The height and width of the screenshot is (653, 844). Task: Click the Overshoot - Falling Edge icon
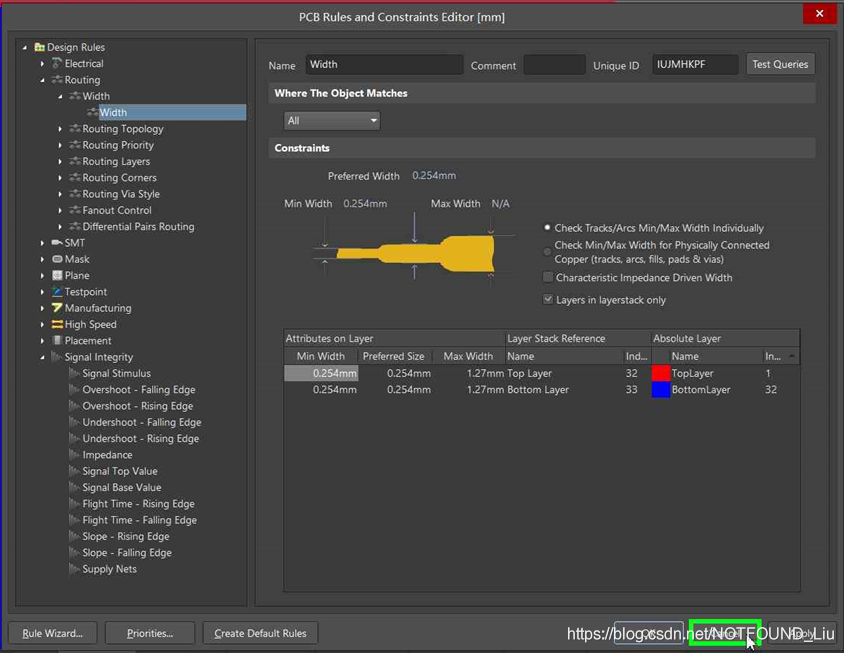(x=75, y=390)
